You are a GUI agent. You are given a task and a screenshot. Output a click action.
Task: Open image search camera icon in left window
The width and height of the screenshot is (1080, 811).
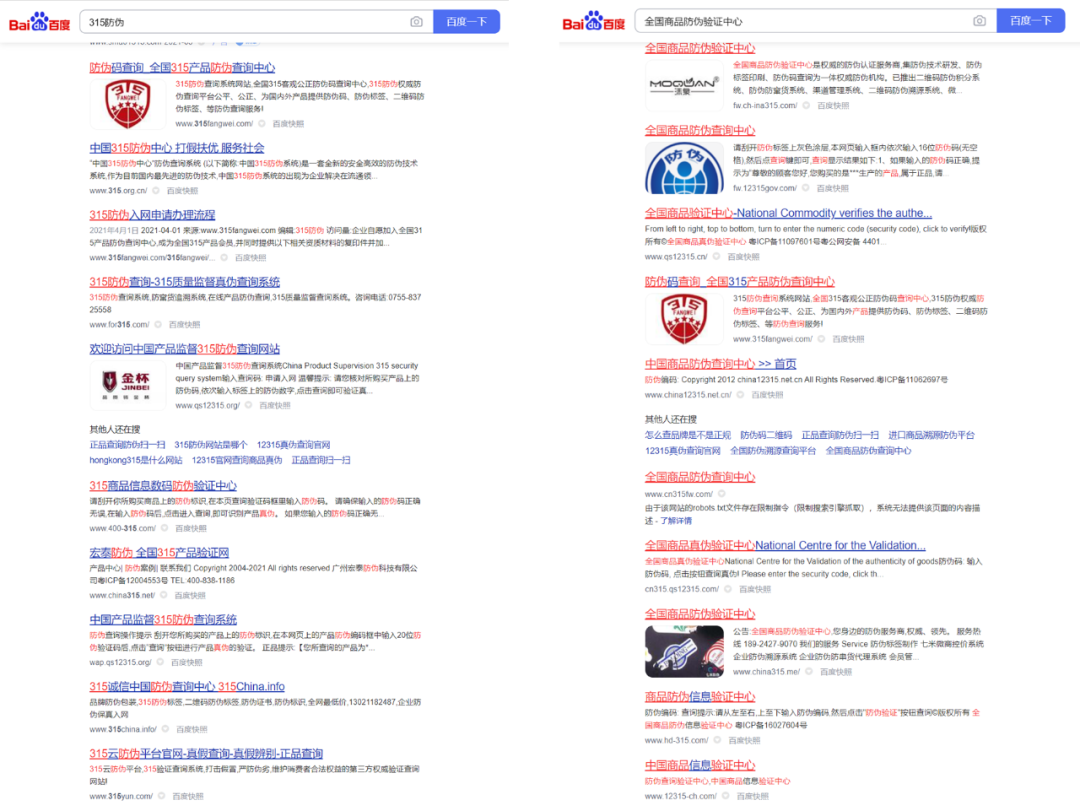click(x=416, y=22)
